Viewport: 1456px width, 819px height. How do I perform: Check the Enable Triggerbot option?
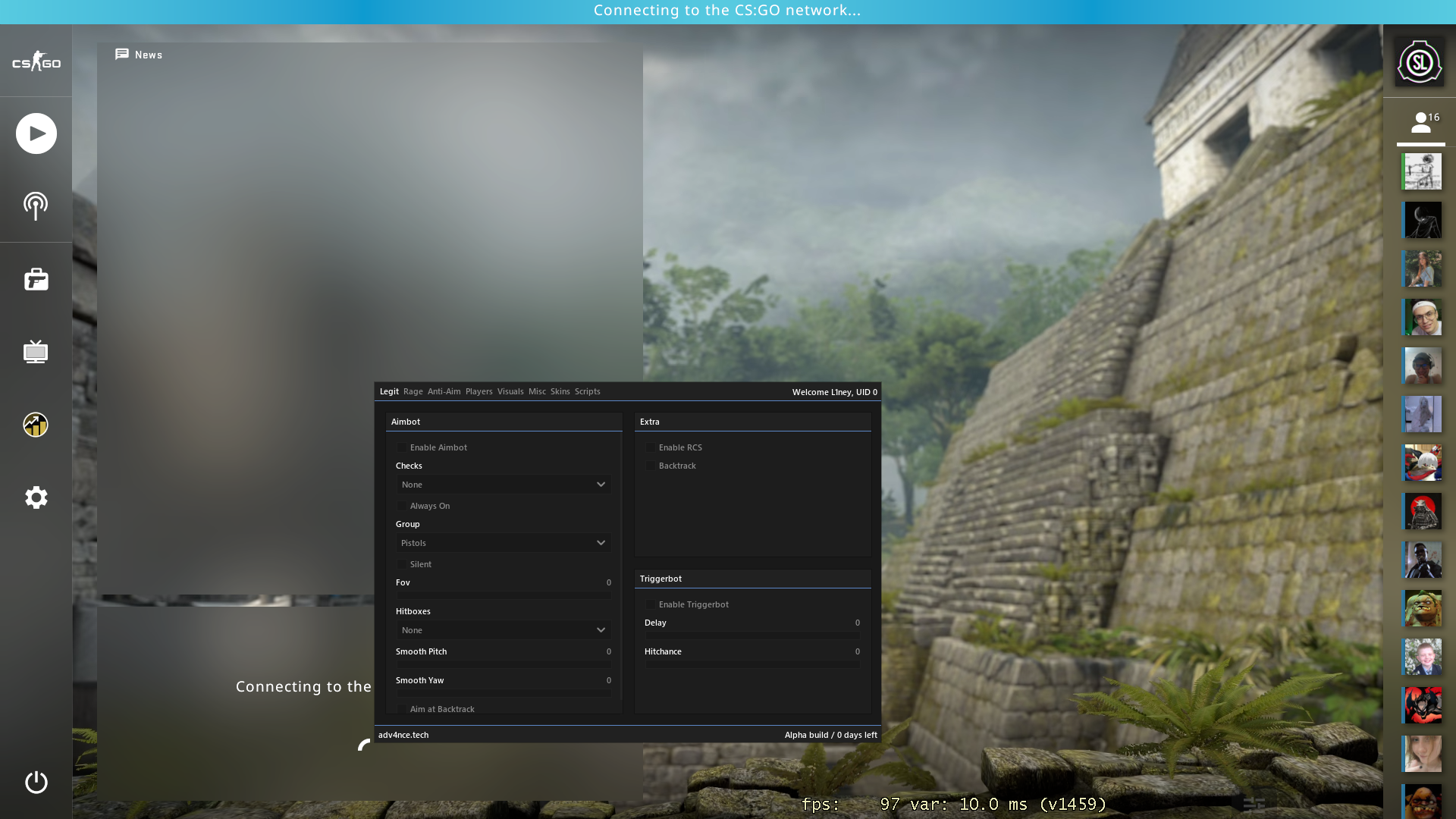tap(651, 604)
